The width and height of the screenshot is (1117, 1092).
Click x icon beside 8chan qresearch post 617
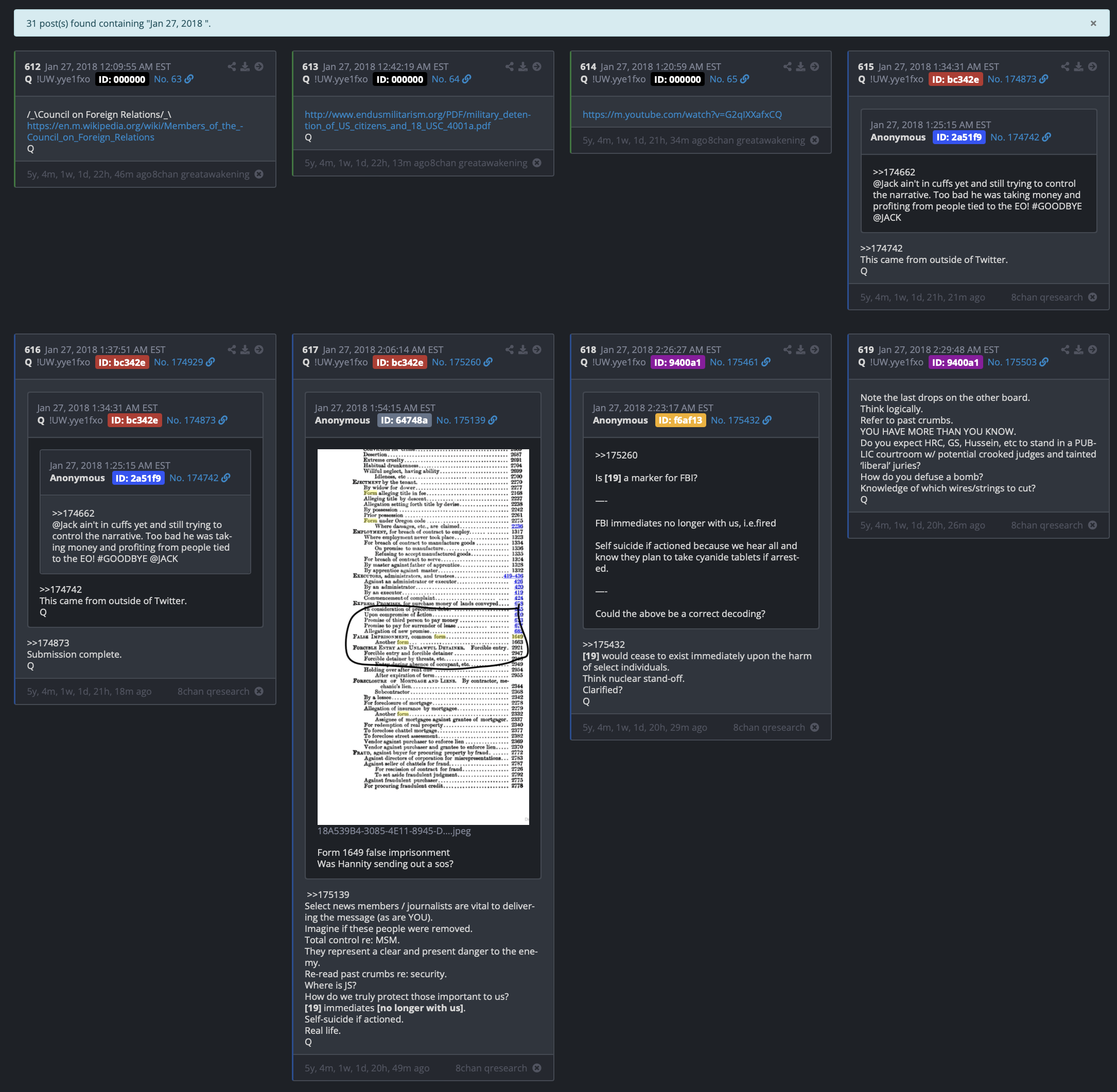point(536,1067)
